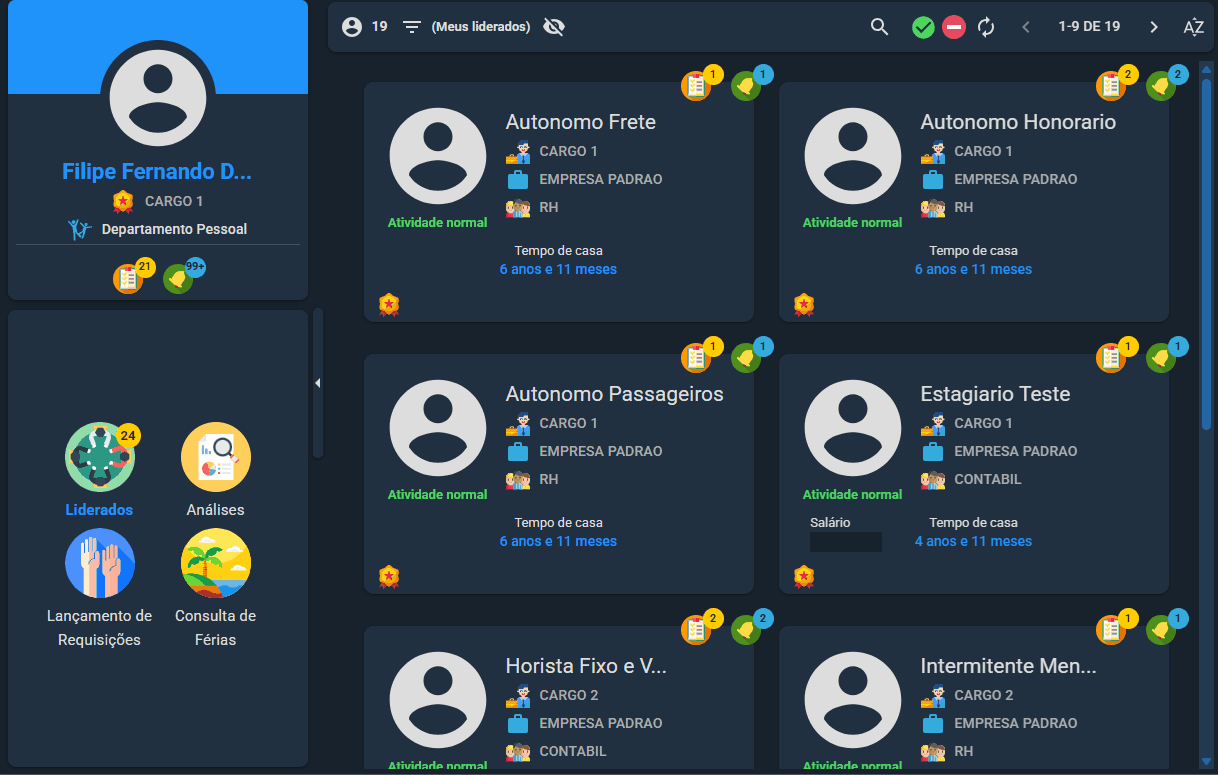Screen dimensions: 1218x775
Task: Click Autonomo Passageiros' medal badge icon
Action: (x=389, y=576)
